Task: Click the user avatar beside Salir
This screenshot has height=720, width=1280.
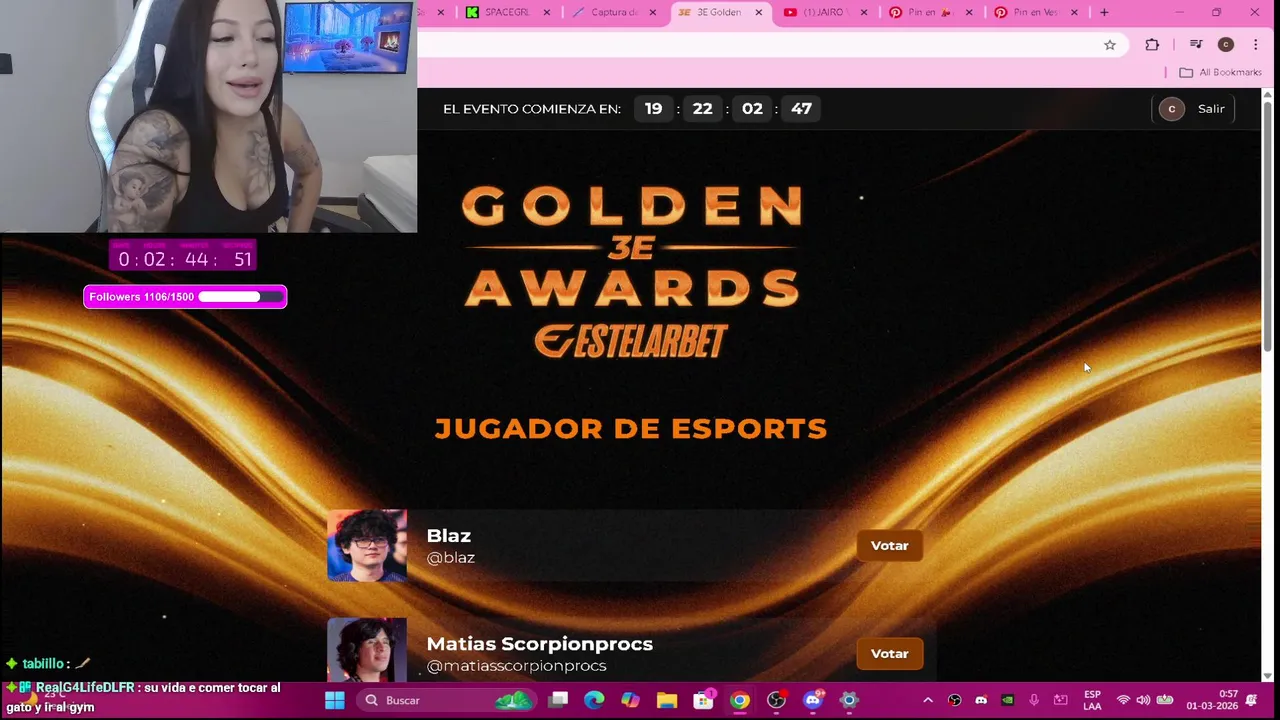Action: pyautogui.click(x=1171, y=109)
